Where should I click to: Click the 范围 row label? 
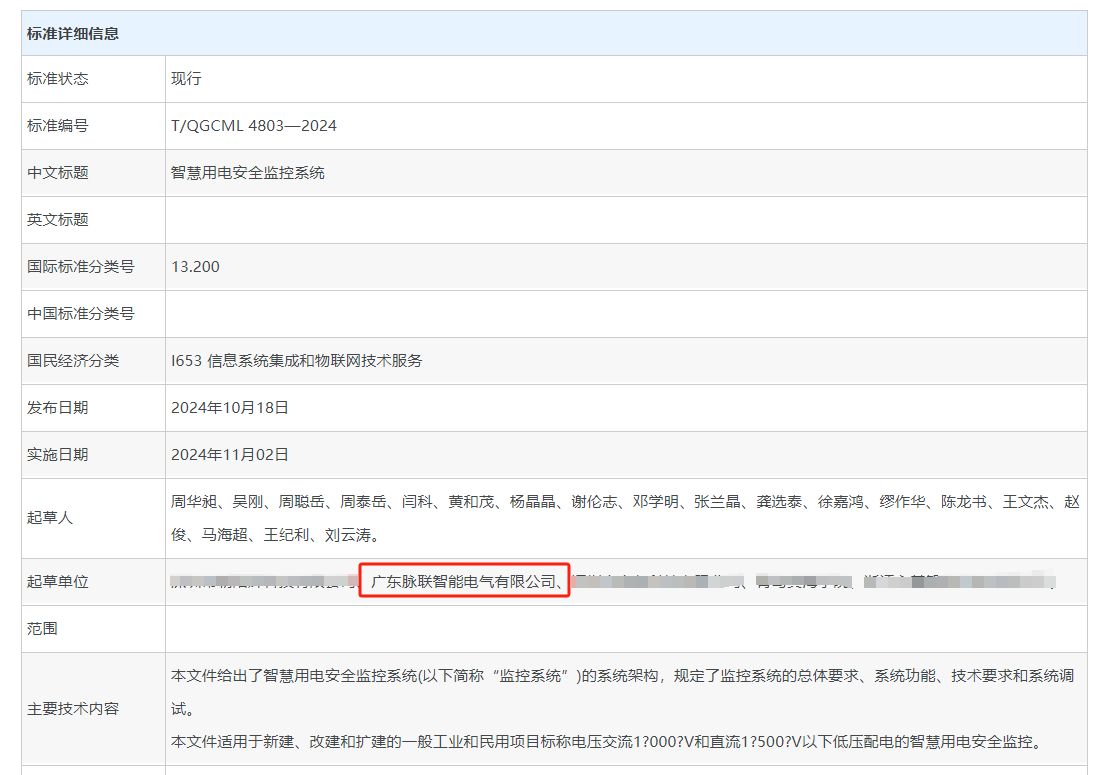pos(42,629)
